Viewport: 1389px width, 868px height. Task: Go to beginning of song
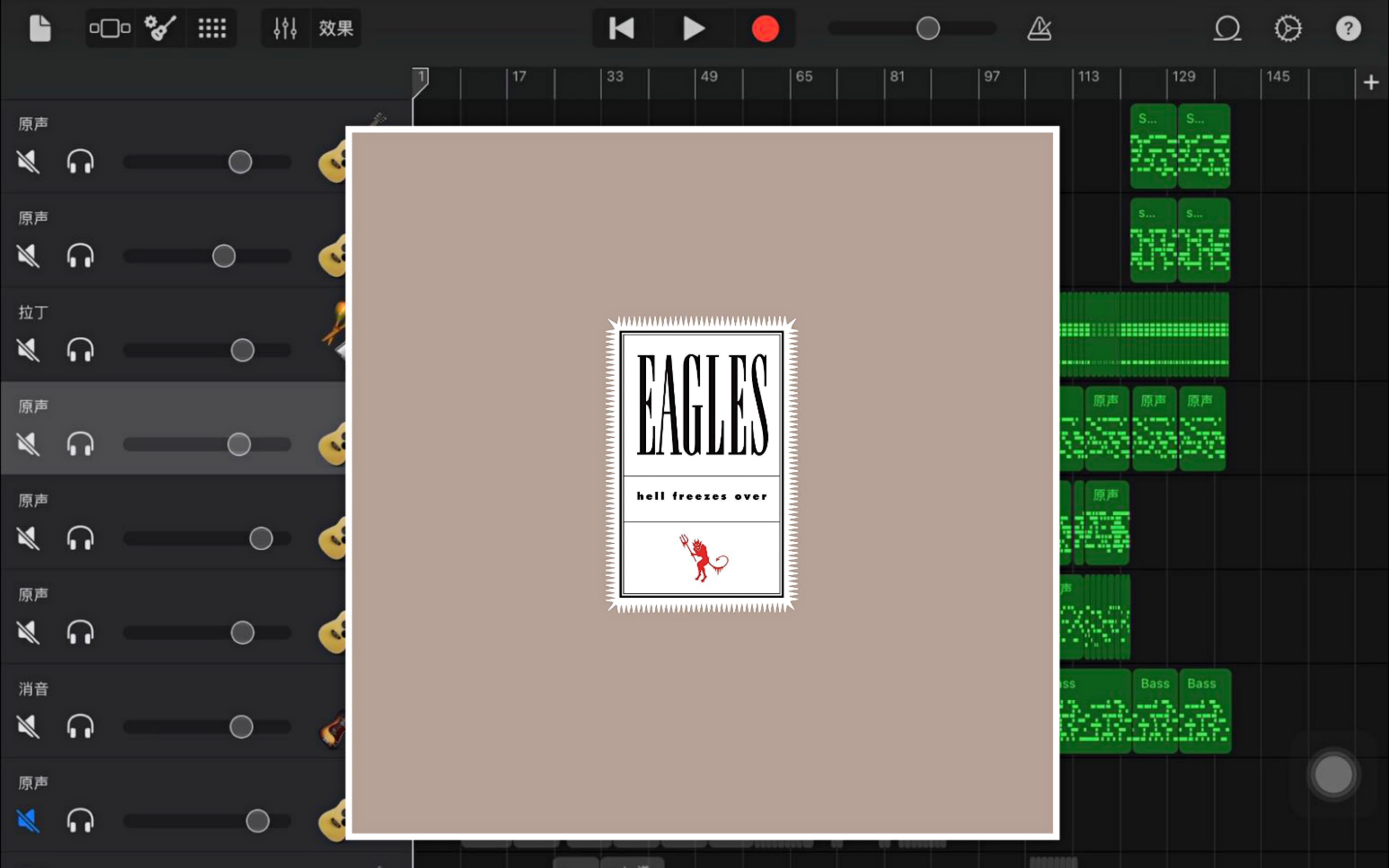[621, 28]
